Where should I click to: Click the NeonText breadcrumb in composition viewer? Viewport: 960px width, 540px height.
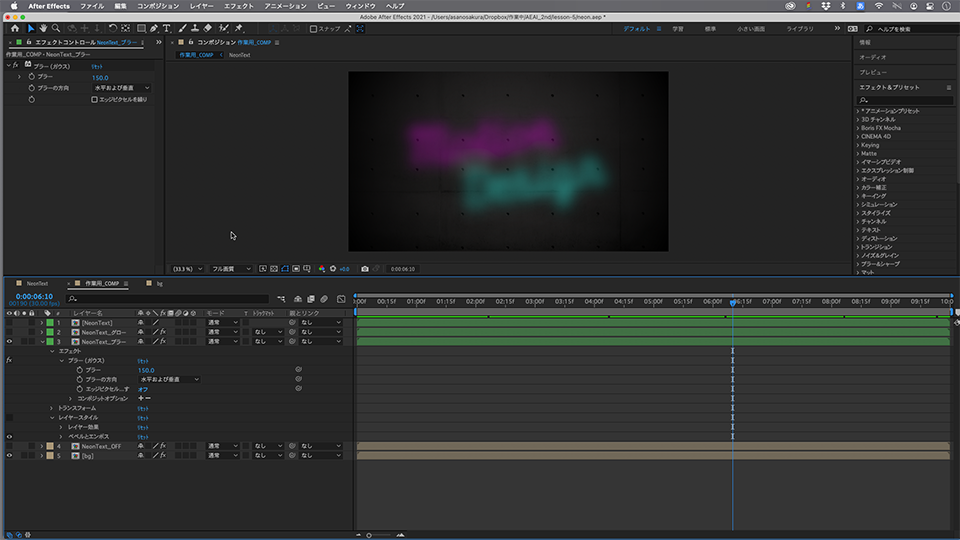pyautogui.click(x=239, y=55)
